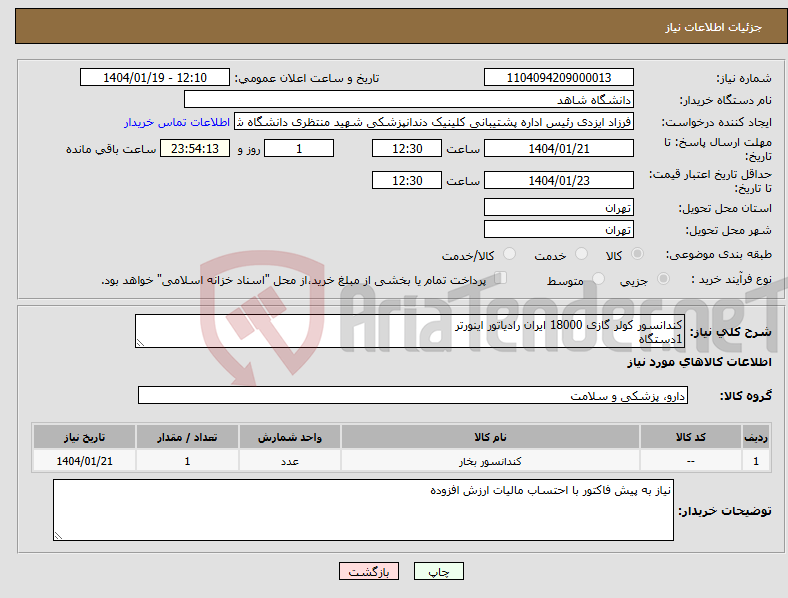
Task: Click the price validity time 12:30 field
Action: coord(407,180)
